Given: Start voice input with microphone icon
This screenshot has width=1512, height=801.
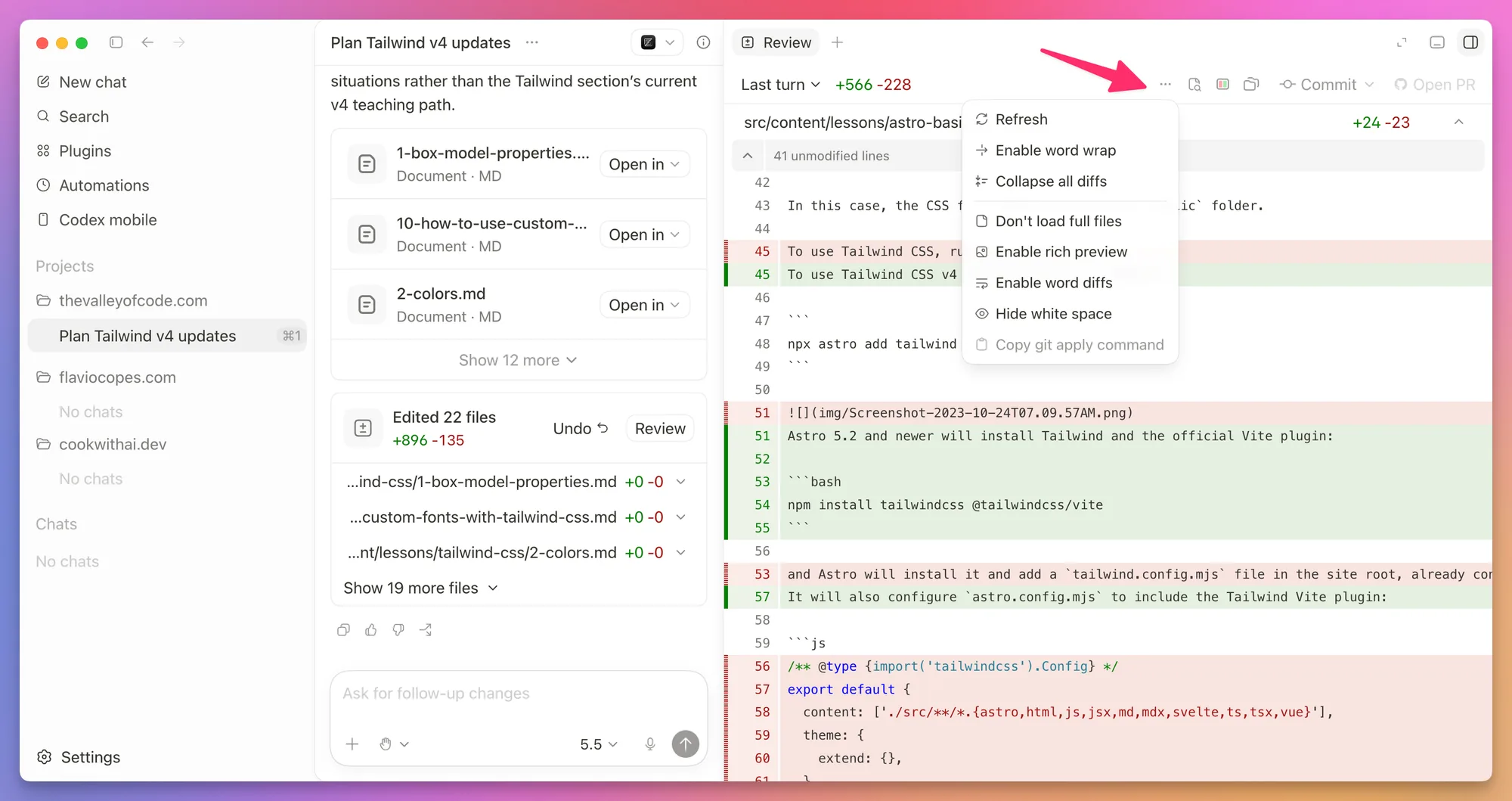Looking at the screenshot, I should (x=650, y=744).
